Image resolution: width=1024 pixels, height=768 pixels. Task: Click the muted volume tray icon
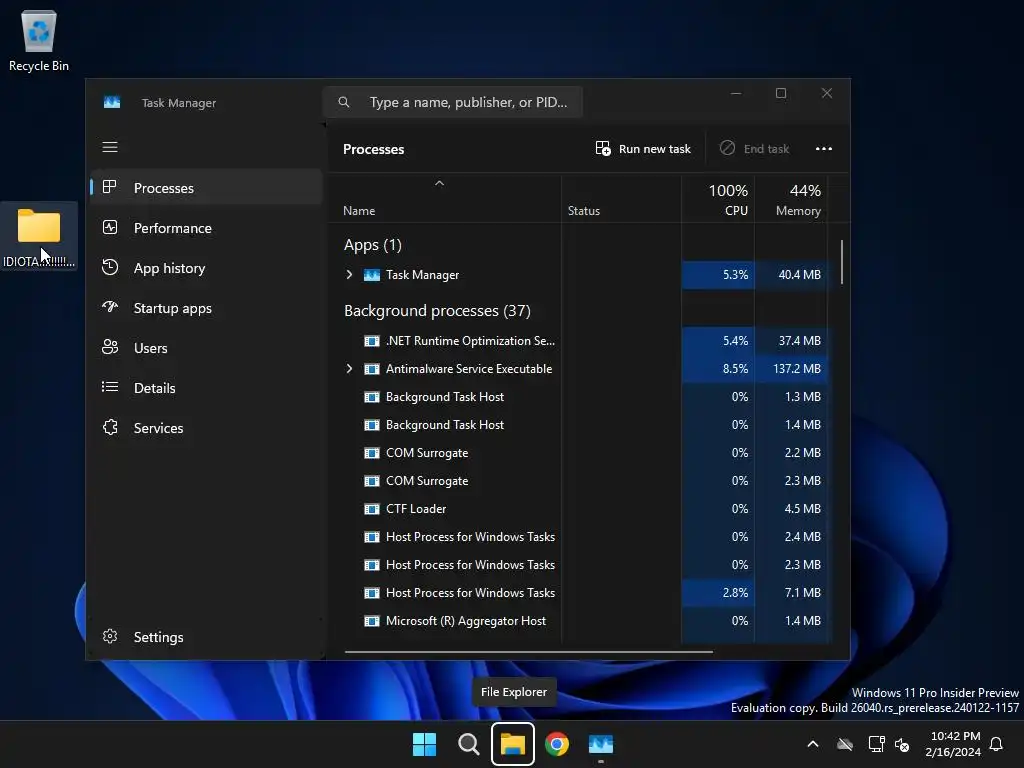[902, 744]
